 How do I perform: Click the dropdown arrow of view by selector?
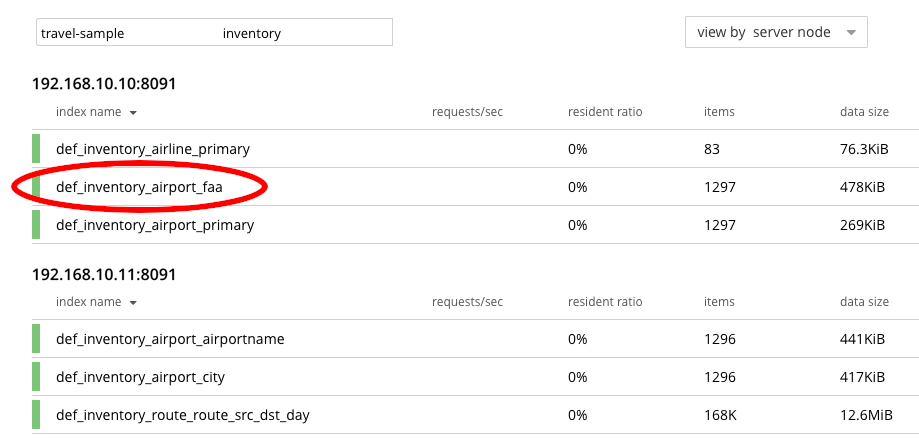coord(850,32)
